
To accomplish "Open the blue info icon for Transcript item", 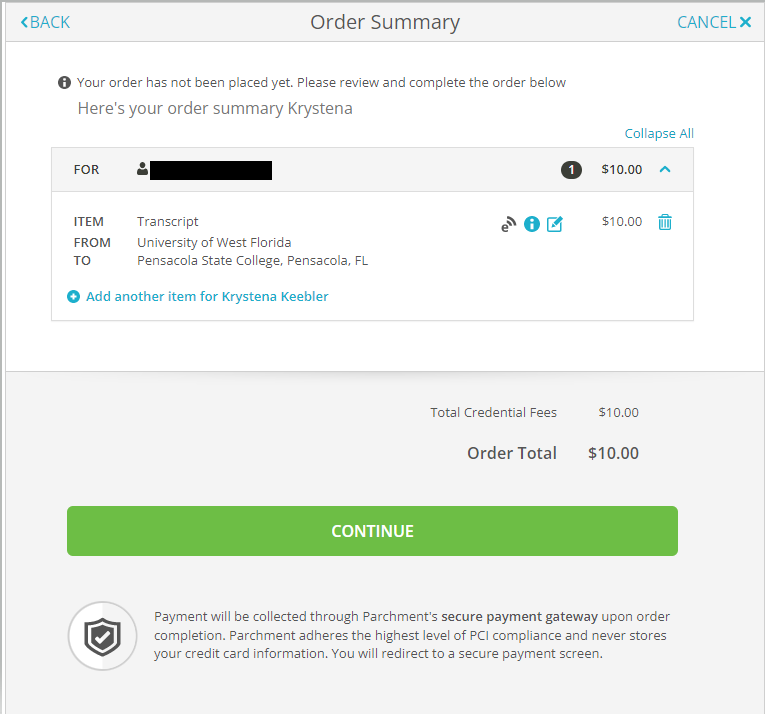I will click(x=532, y=224).
